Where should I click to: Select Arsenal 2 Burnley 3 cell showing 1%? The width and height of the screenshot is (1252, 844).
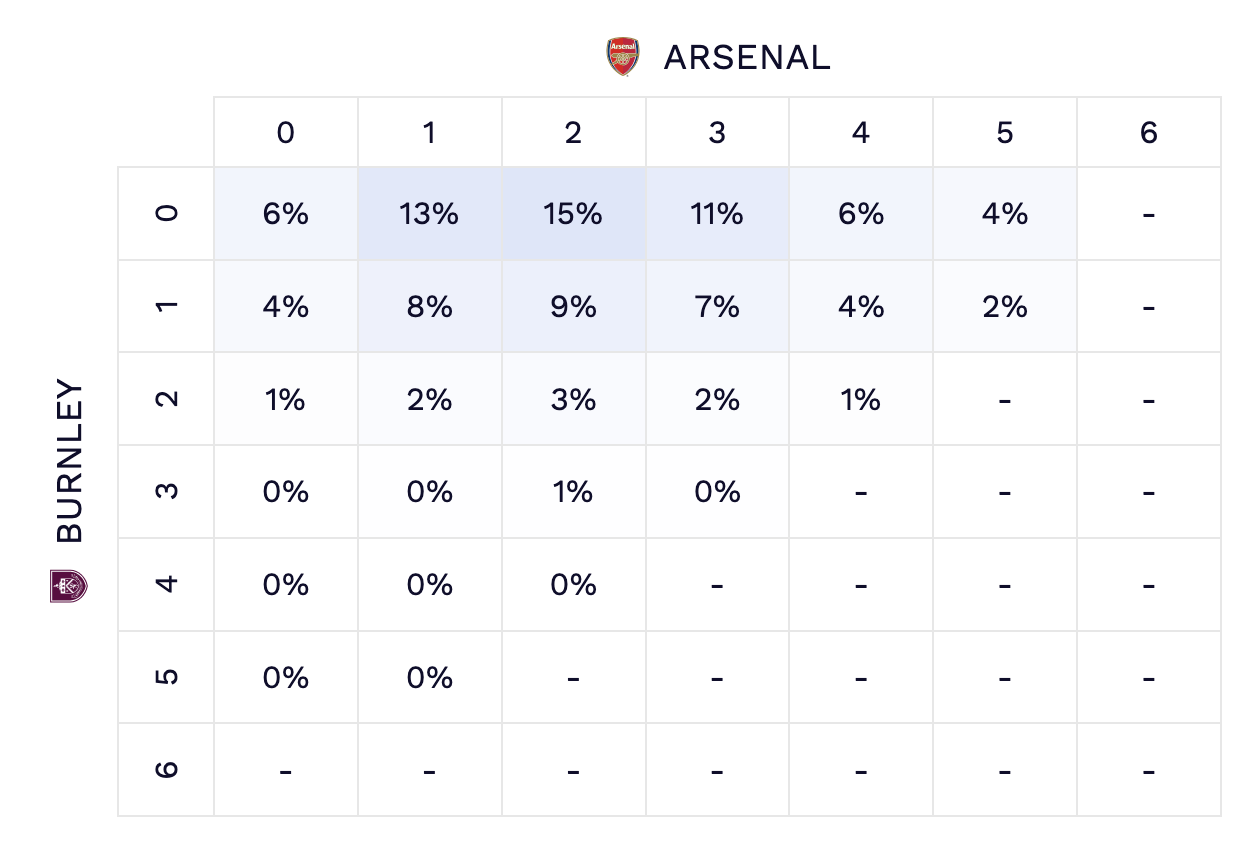point(573,492)
